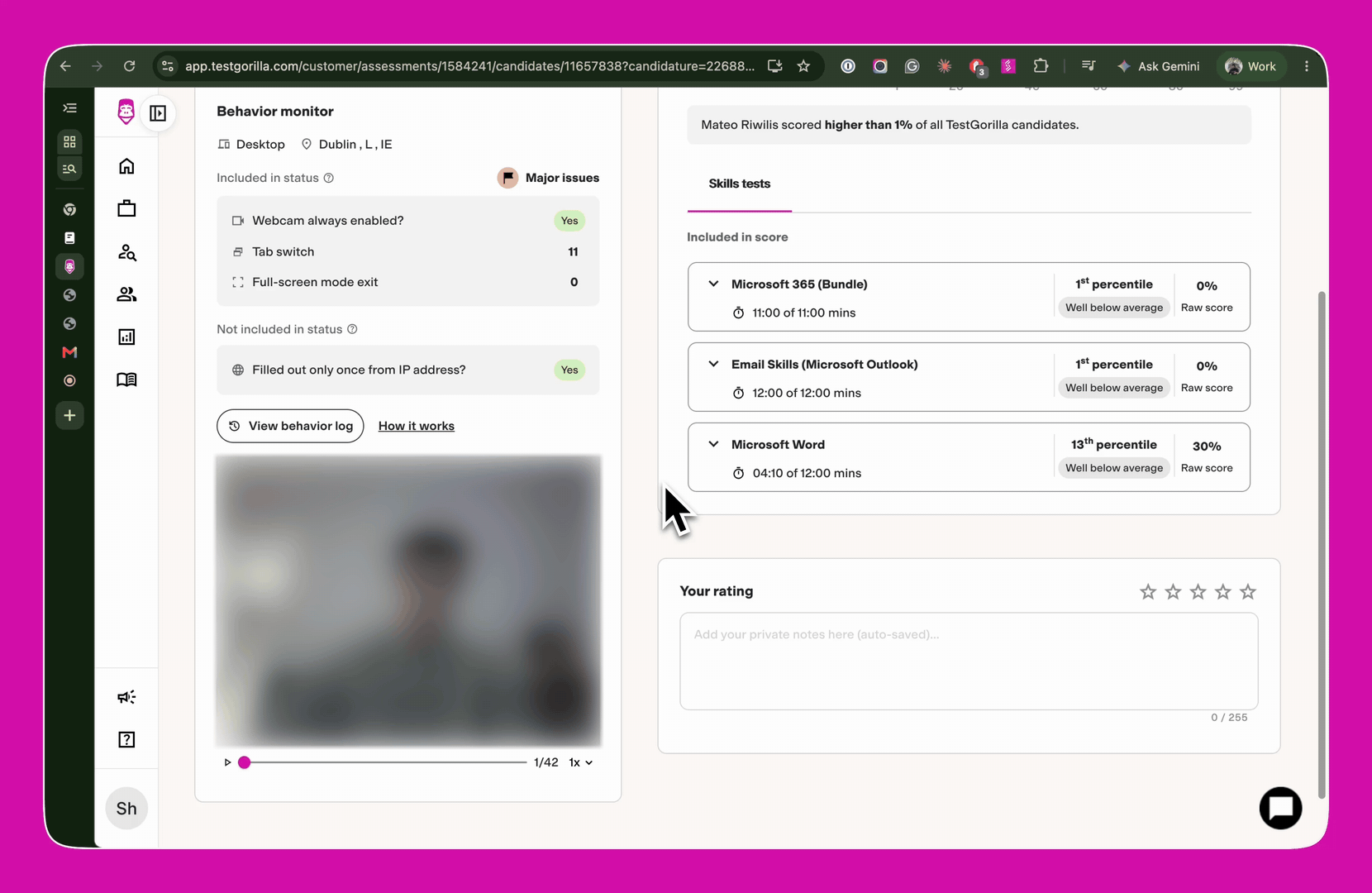This screenshot has height=893, width=1372.
Task: Expand the Email Skills (Microsoft Outlook) row
Action: (x=713, y=364)
